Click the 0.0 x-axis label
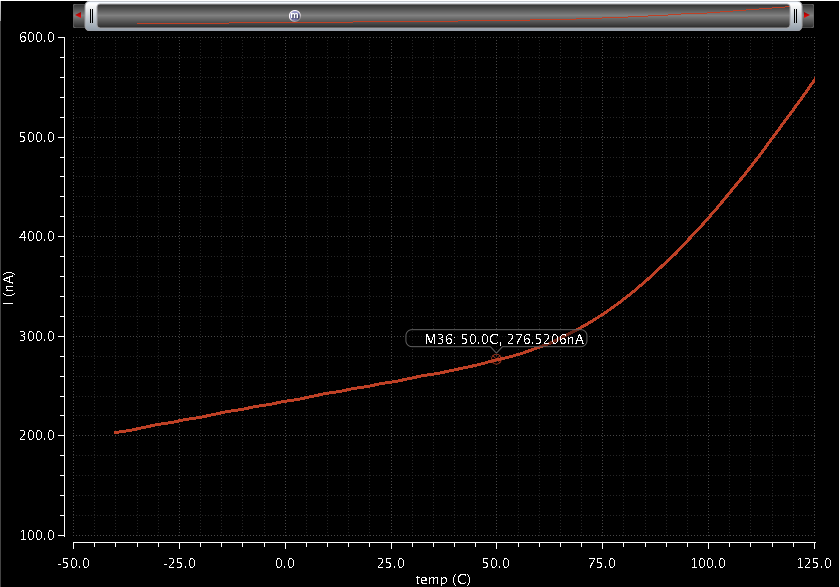The width and height of the screenshot is (840, 587). coord(285,563)
